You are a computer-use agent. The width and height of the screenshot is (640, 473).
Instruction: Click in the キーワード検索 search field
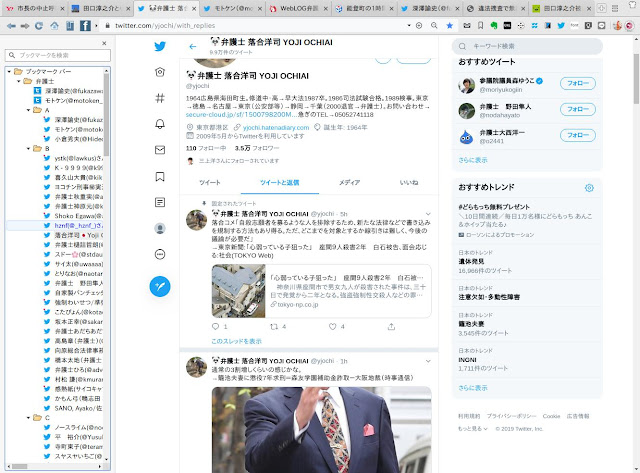point(527,46)
